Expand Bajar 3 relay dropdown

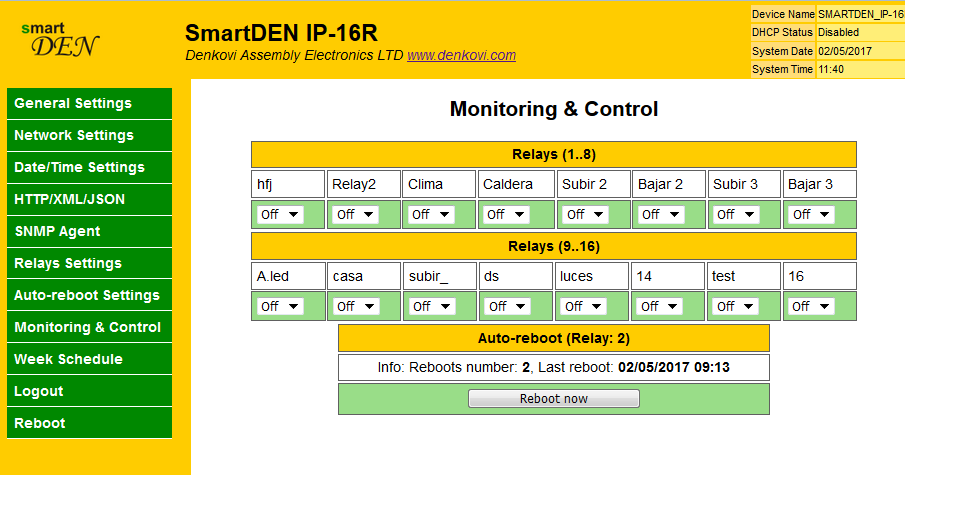[811, 215]
